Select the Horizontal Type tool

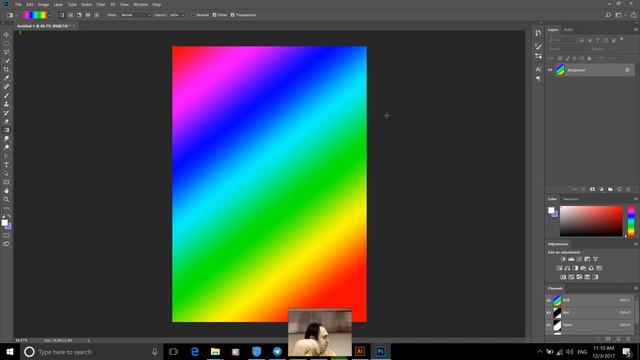coord(6,165)
